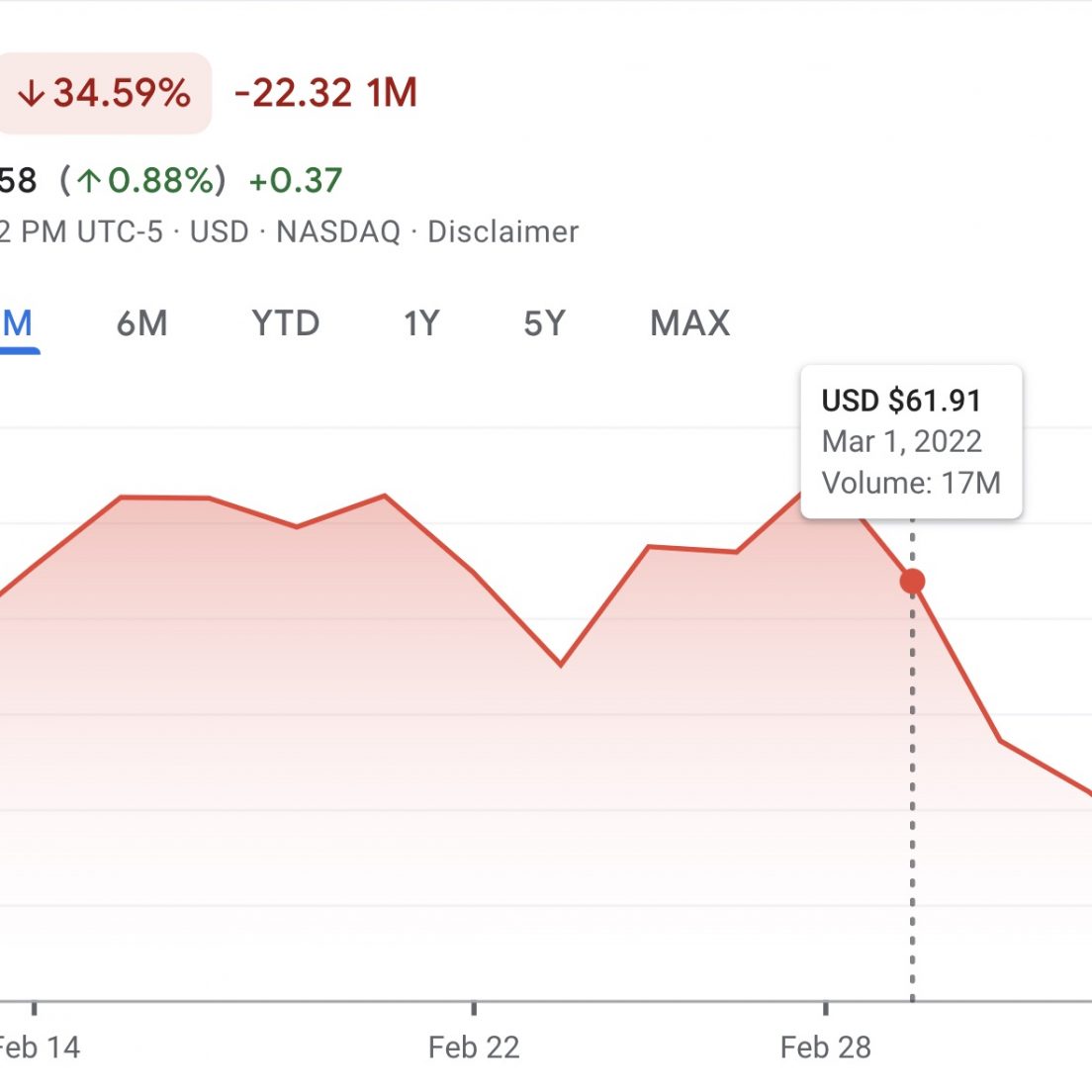Click the red data point marker
The width and height of the screenshot is (1092, 1092).
coord(912,581)
